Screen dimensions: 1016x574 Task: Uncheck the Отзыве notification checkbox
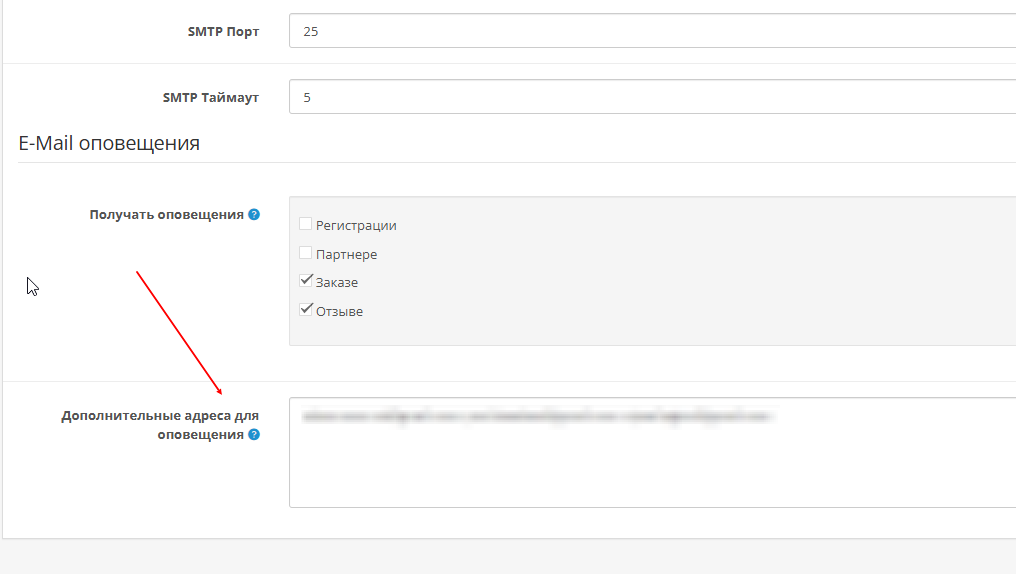[x=306, y=310]
